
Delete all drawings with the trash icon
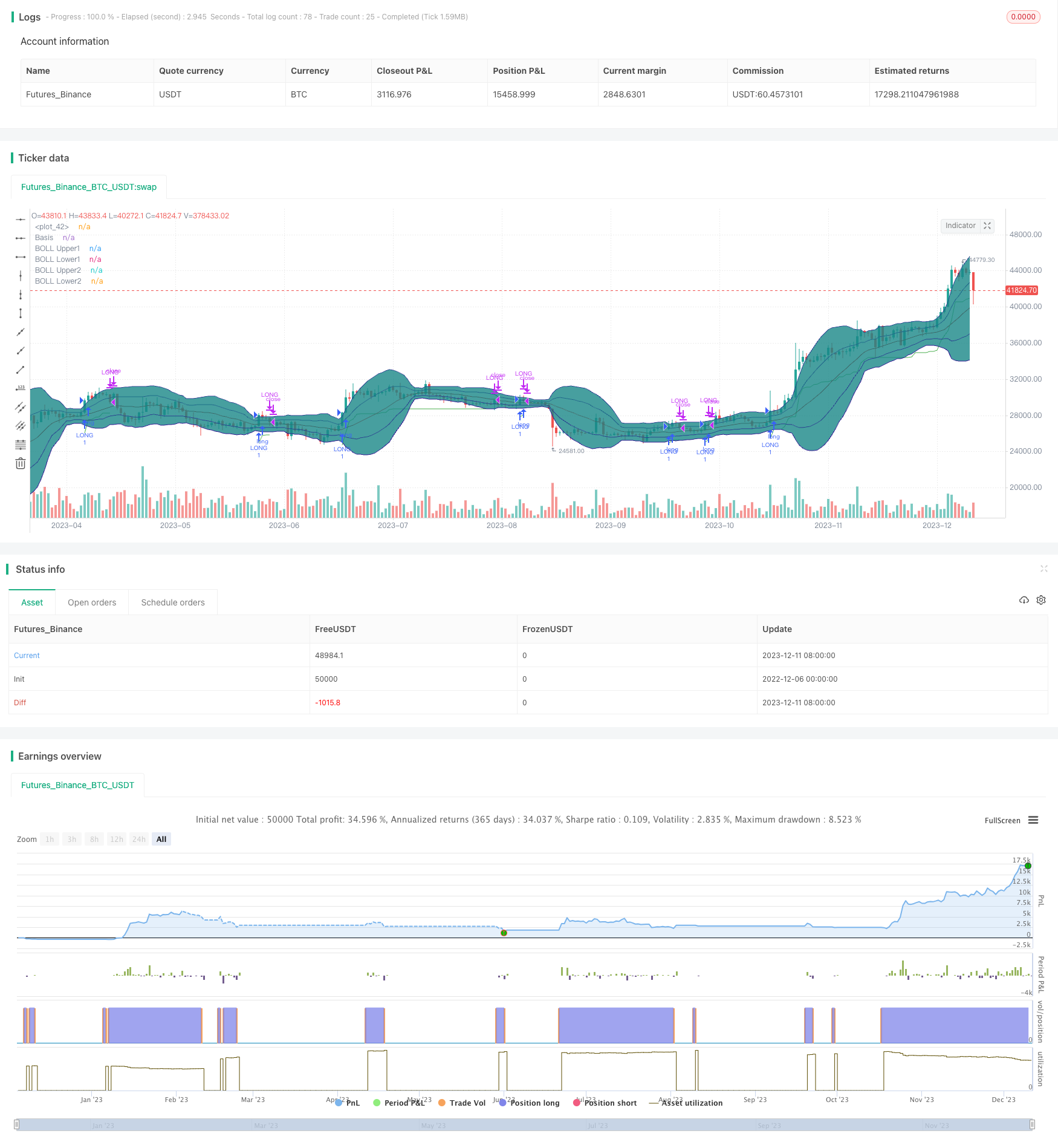(x=21, y=463)
